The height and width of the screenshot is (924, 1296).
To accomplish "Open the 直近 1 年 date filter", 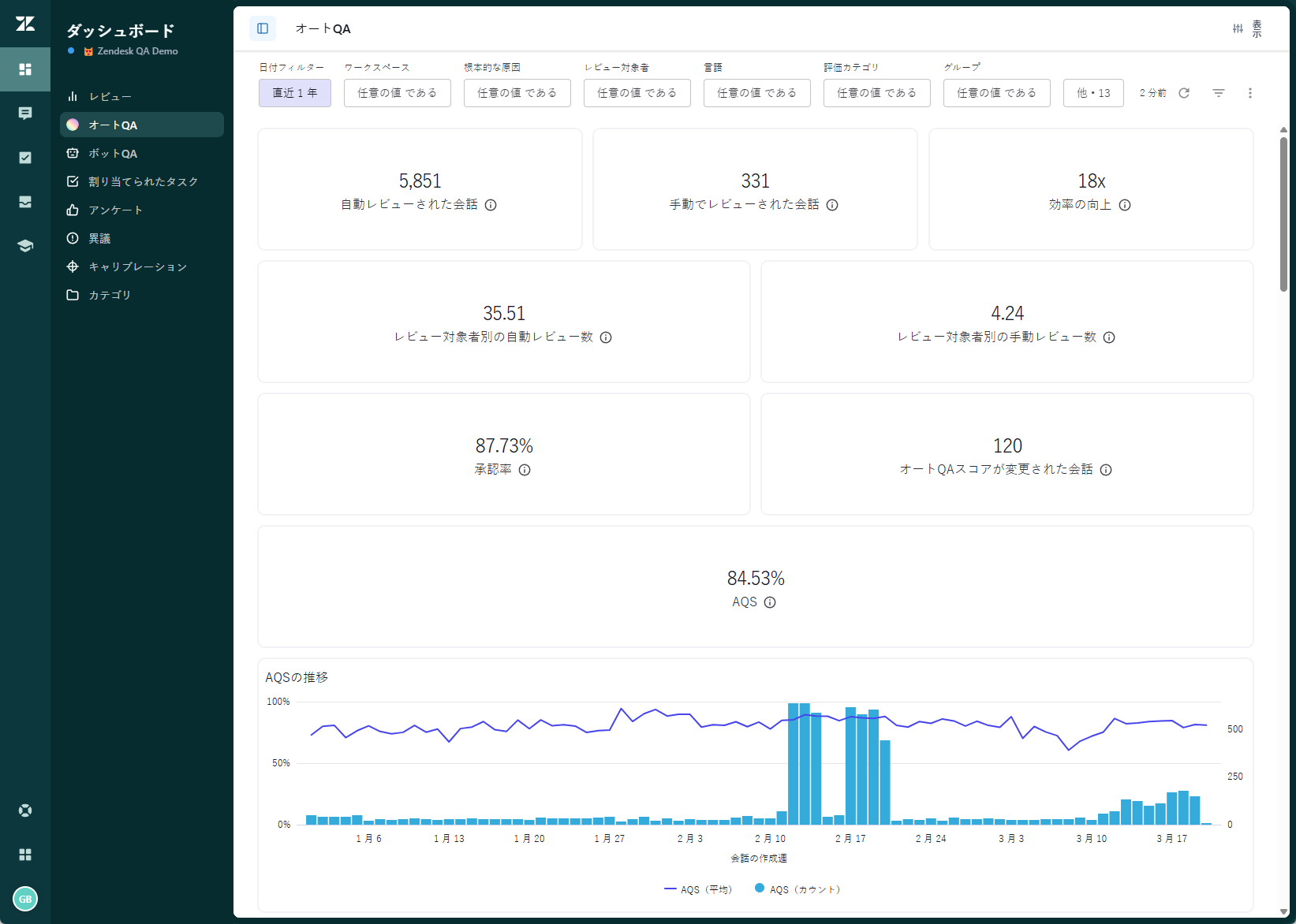I will pyautogui.click(x=295, y=93).
